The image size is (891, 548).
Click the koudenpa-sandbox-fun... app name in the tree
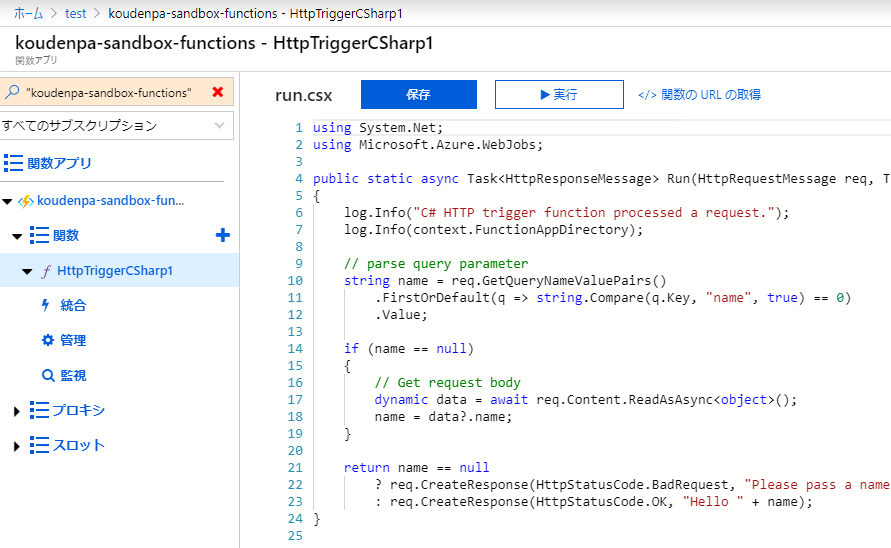pyautogui.click(x=110, y=201)
